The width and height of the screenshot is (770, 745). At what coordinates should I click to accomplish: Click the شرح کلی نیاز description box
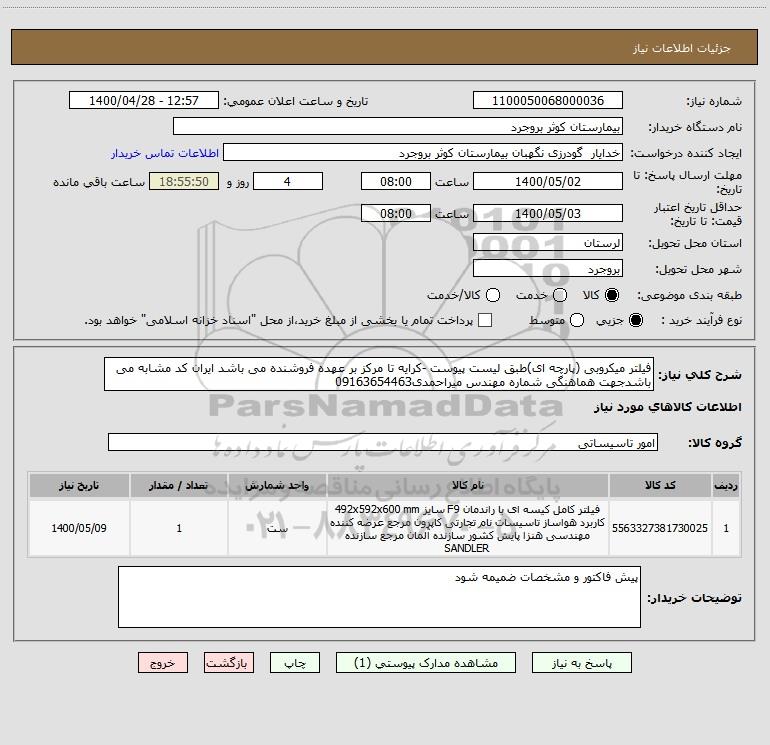point(379,374)
